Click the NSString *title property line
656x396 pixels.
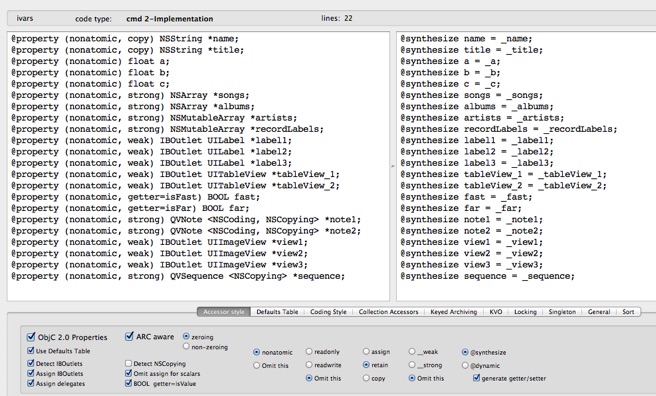click(127, 50)
